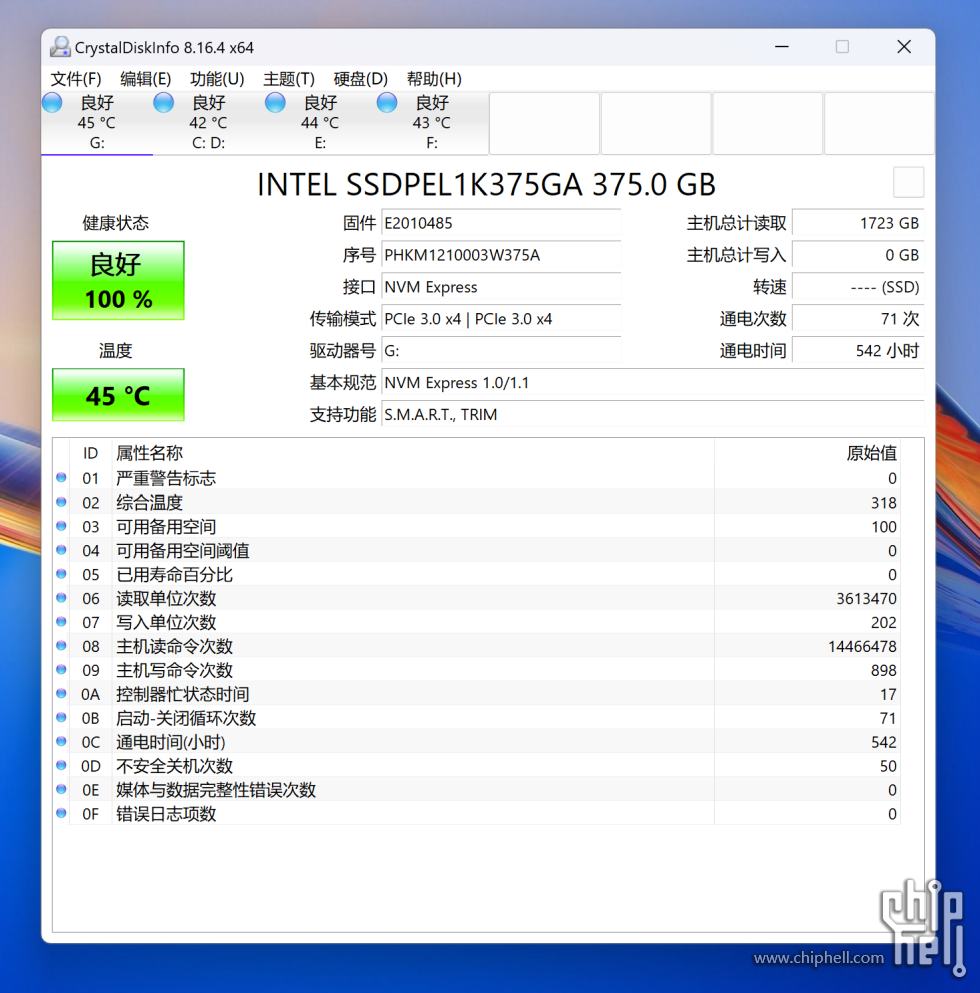Screen dimensions: 980x993
Task: Select the 不安全关机次数 attribute row
Action: (478, 766)
